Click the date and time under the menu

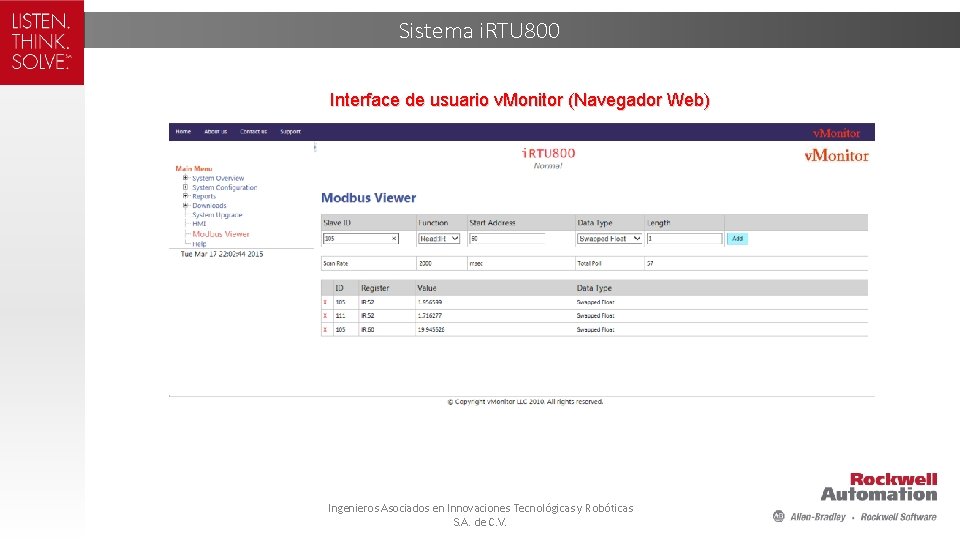click(222, 253)
